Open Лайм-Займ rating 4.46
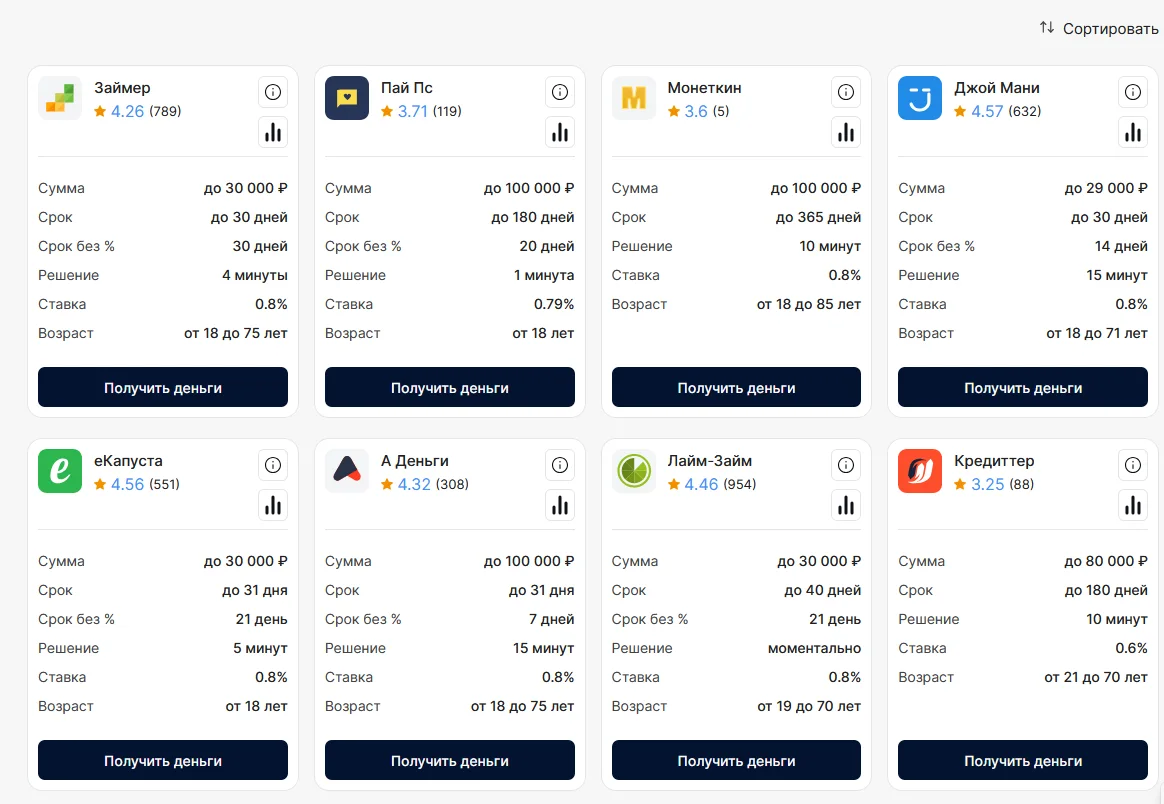 [701, 484]
